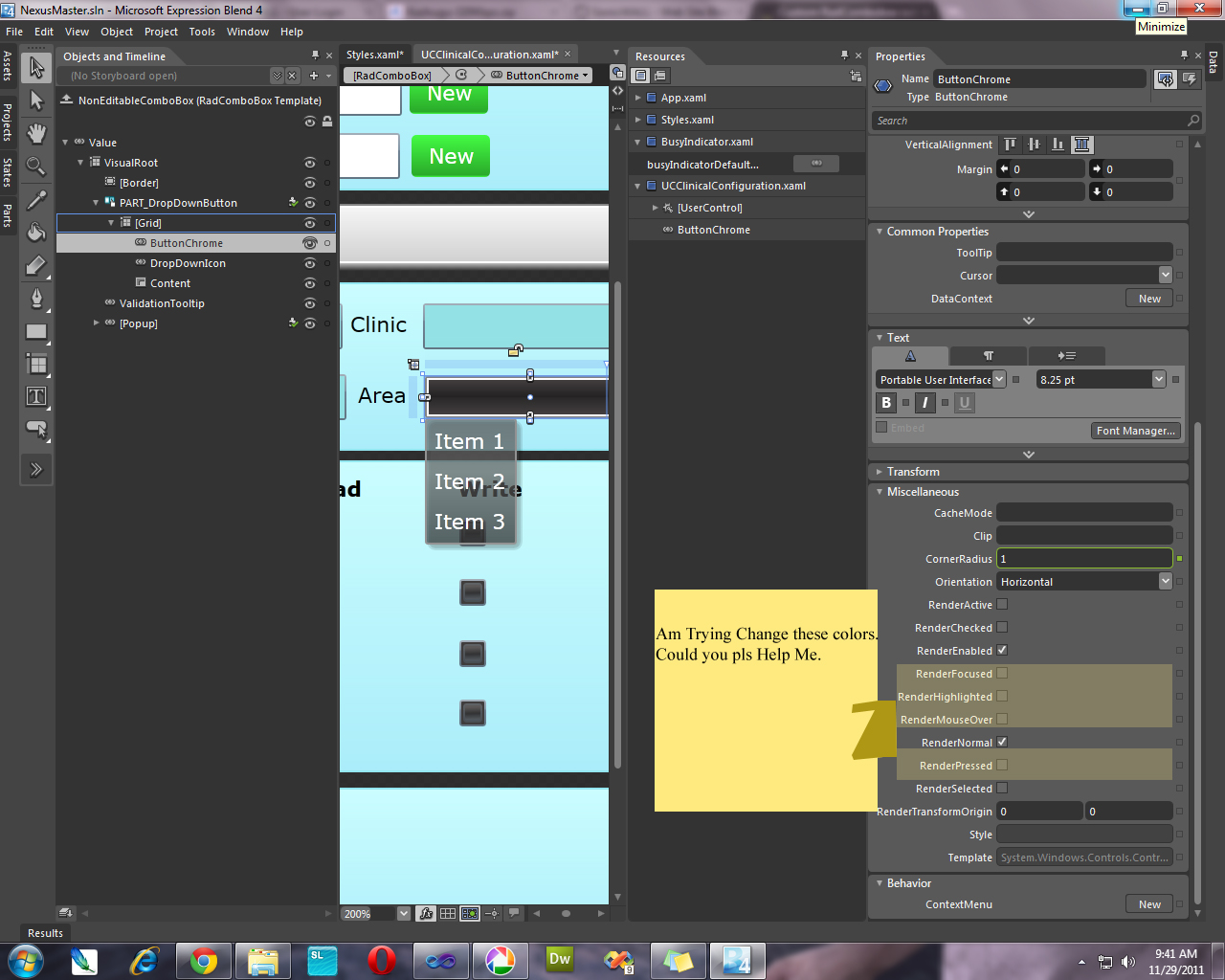Toggle Bold font style
Image resolution: width=1225 pixels, height=980 pixels.
pos(886,403)
